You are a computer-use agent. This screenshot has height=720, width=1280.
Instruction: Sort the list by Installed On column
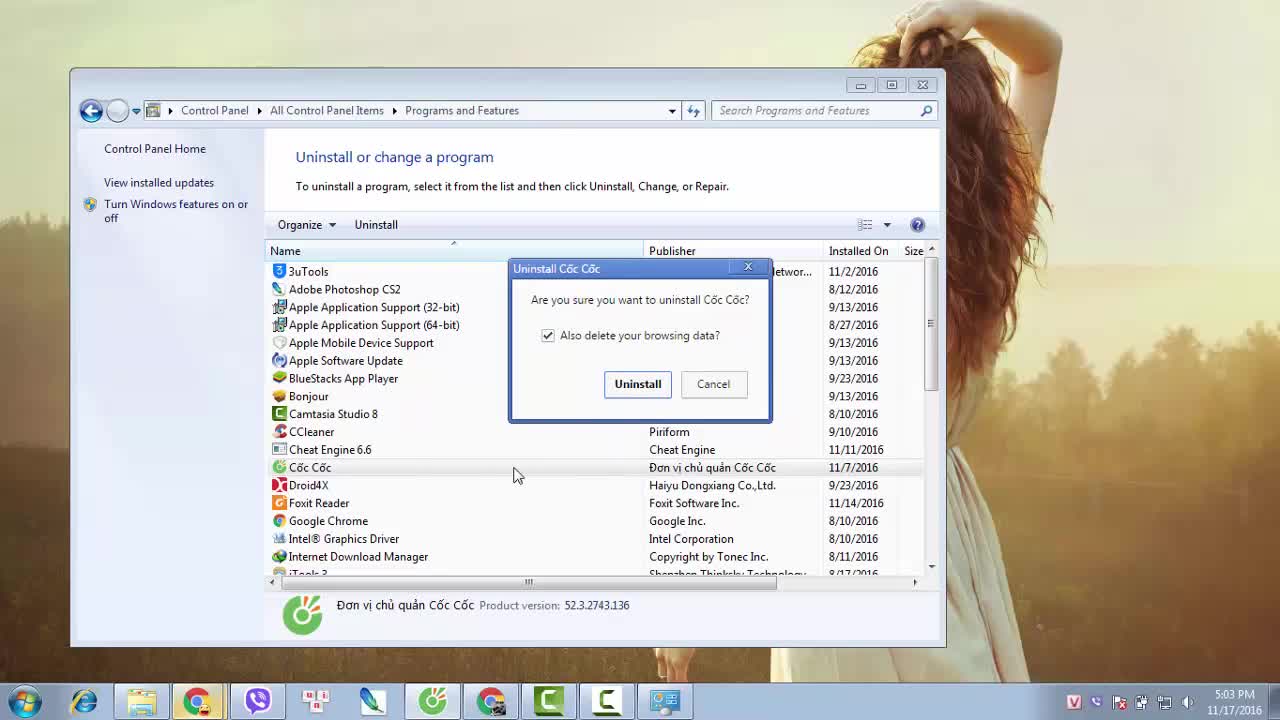[861, 251]
